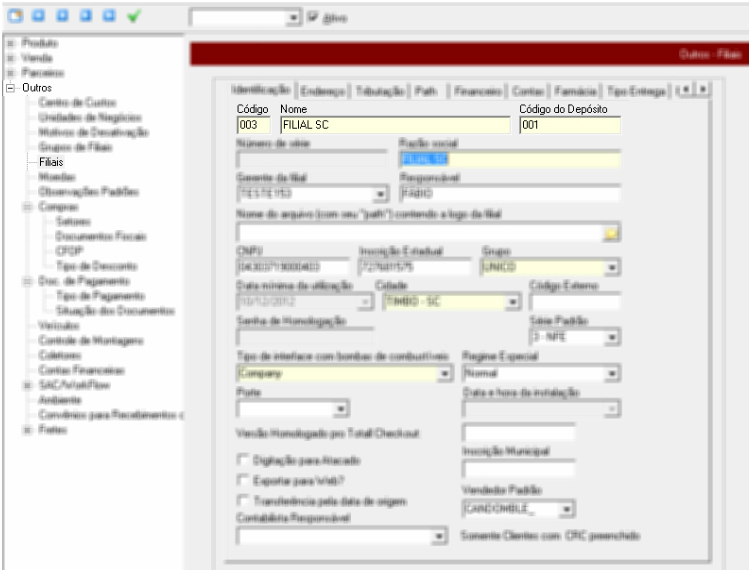Select Tipo de Pagamento tree item

[100, 296]
